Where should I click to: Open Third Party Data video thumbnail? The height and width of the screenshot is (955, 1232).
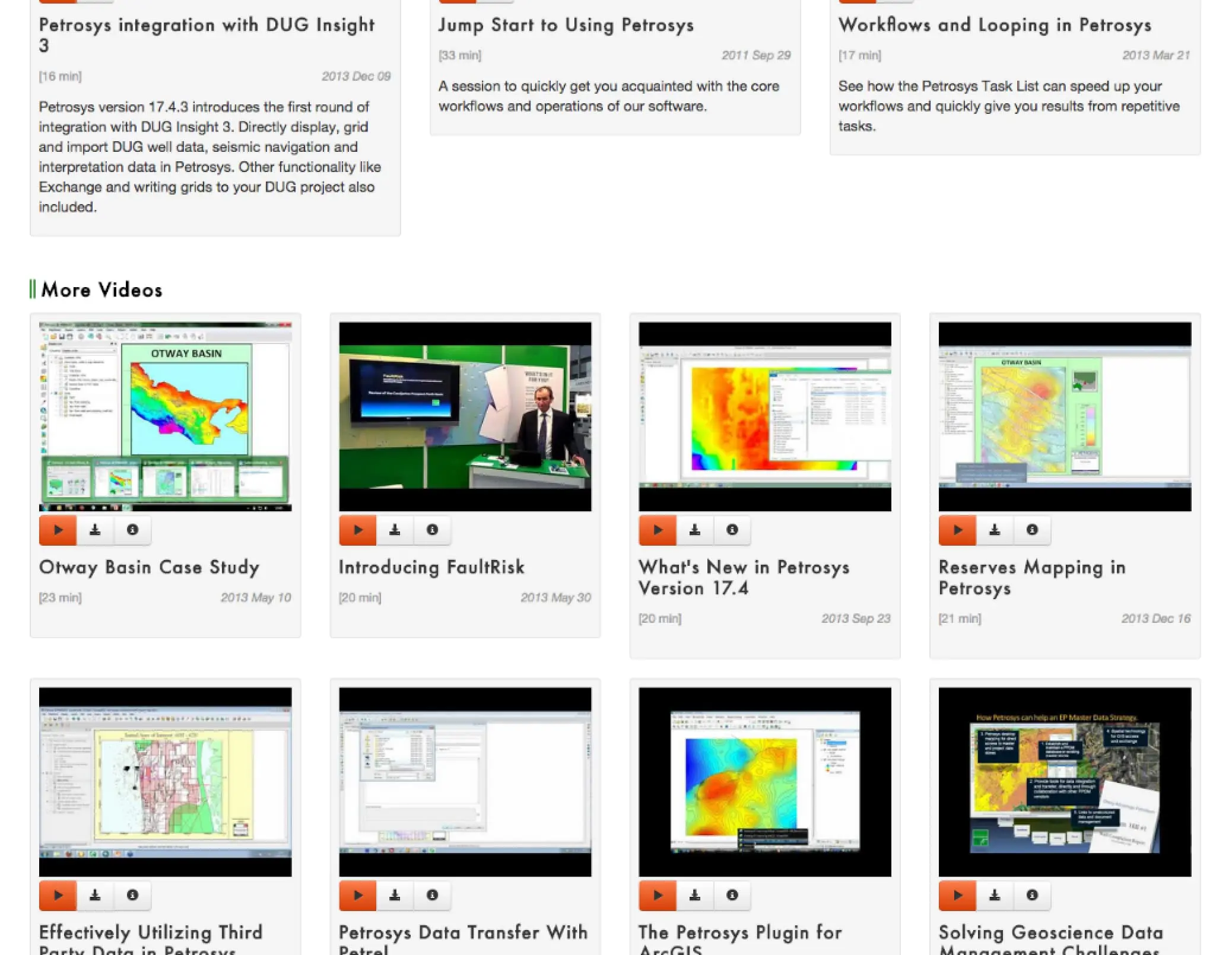pyautogui.click(x=166, y=782)
